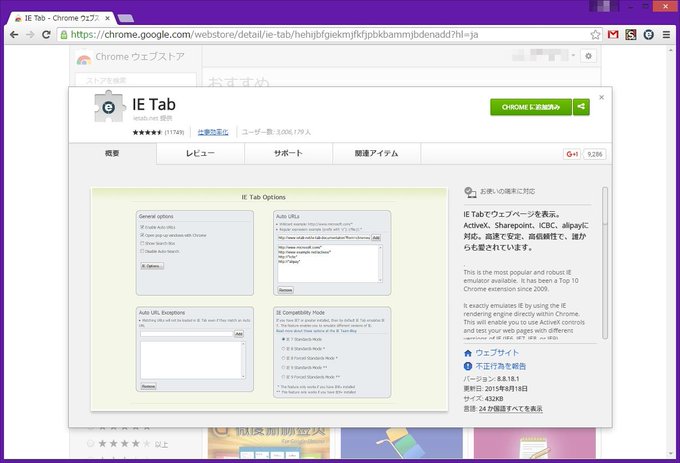
Task: Open the Gmail extension icon
Action: coord(613,35)
